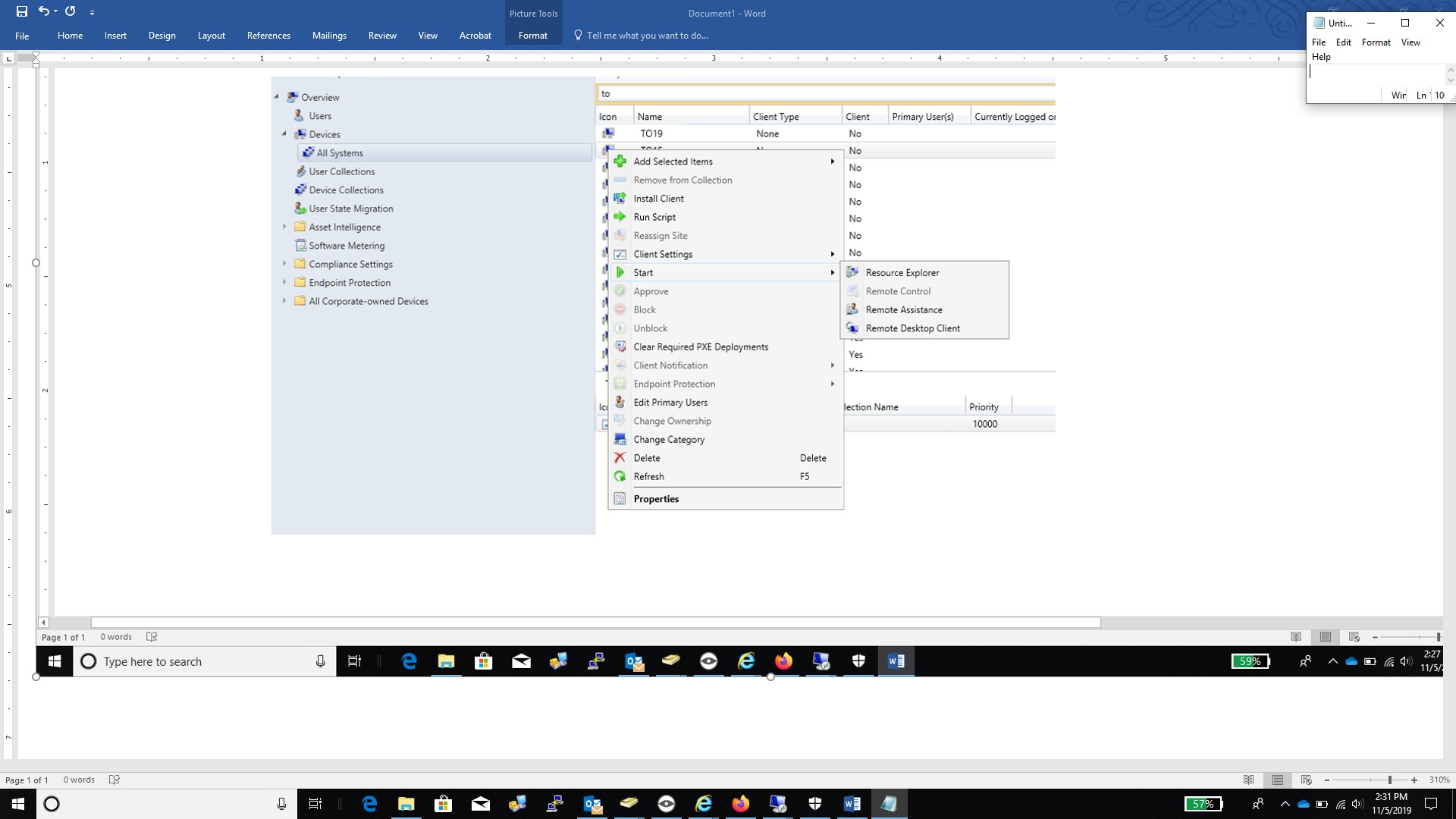Switch to the Review tab
1456x819 pixels.
pyautogui.click(x=382, y=36)
